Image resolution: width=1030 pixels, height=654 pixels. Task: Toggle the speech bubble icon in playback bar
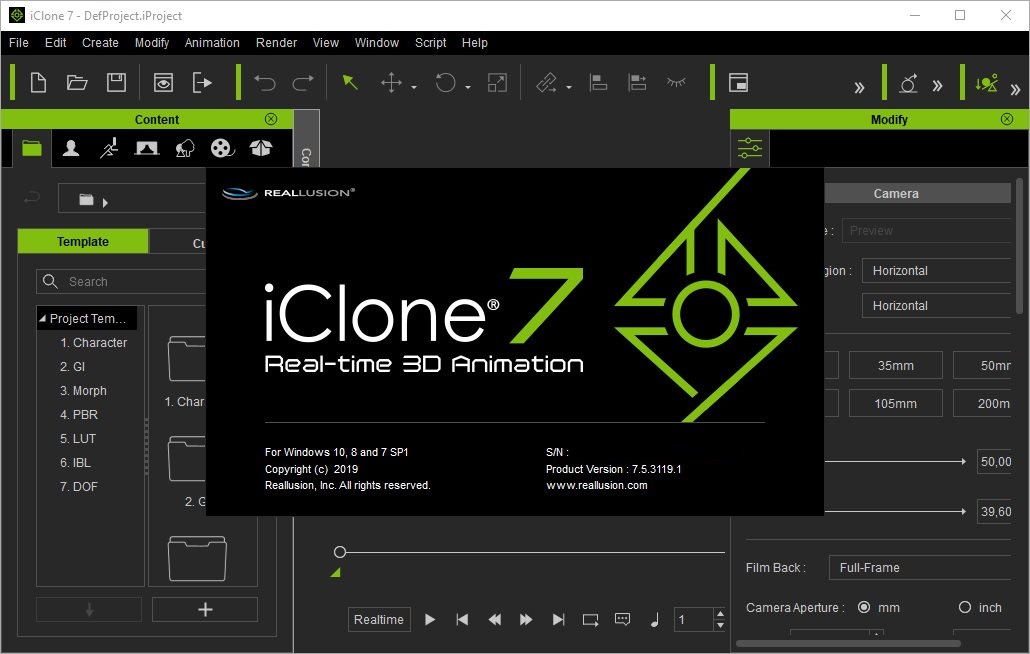pos(622,619)
